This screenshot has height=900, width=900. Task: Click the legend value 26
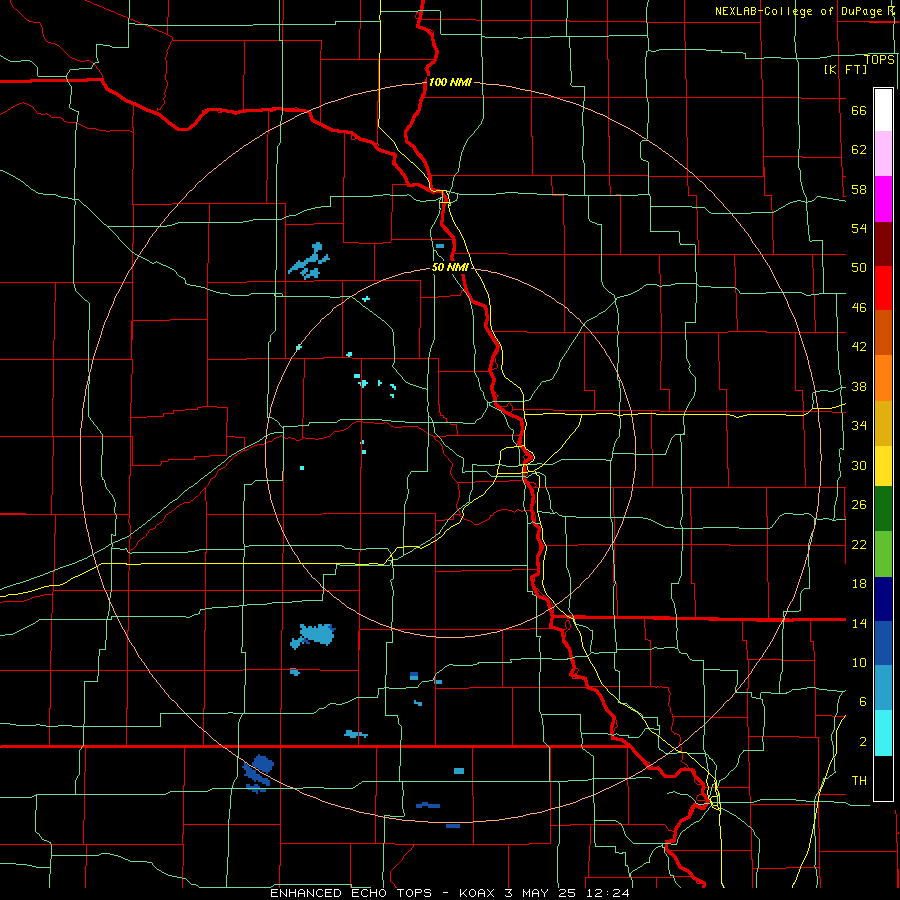859,505
